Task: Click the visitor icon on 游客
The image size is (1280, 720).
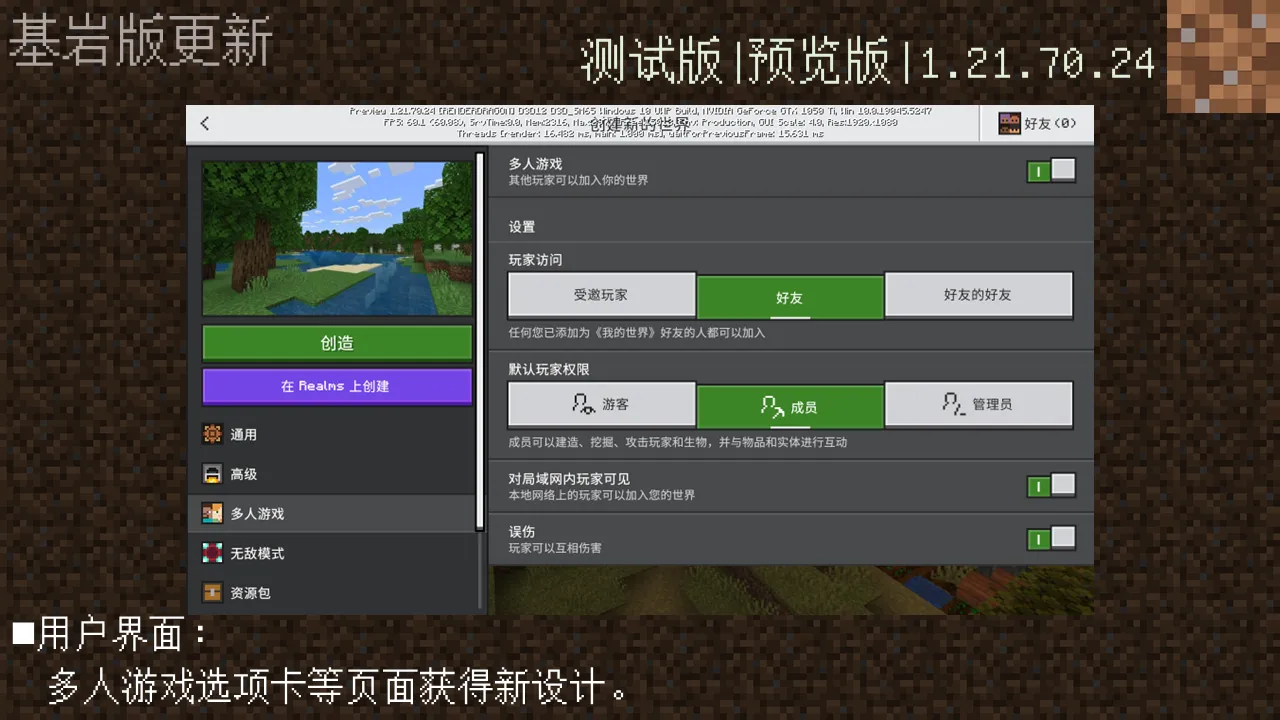Action: coord(583,404)
